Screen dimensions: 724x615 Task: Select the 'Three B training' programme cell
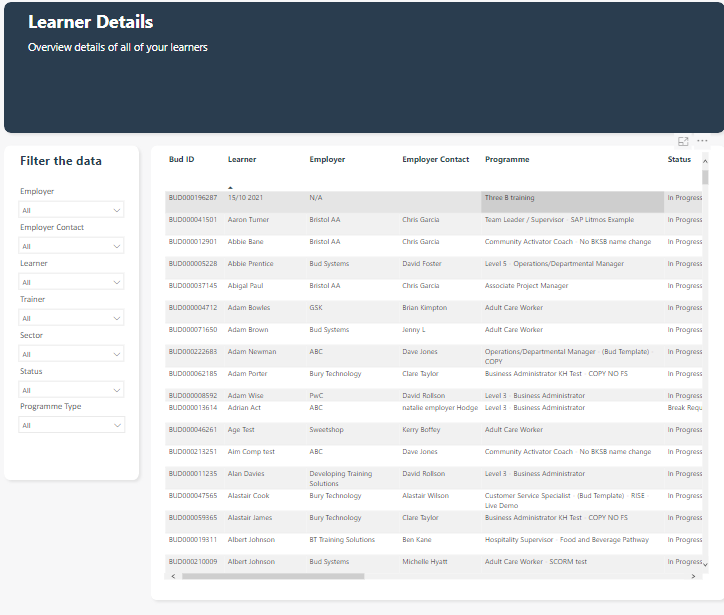coord(572,202)
